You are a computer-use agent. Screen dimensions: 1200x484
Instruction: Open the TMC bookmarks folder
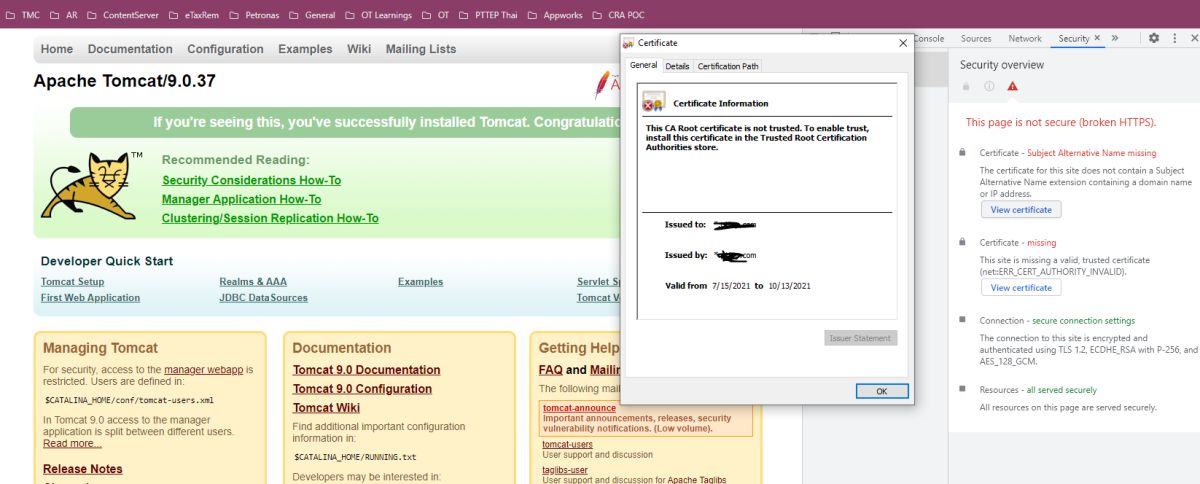click(23, 15)
